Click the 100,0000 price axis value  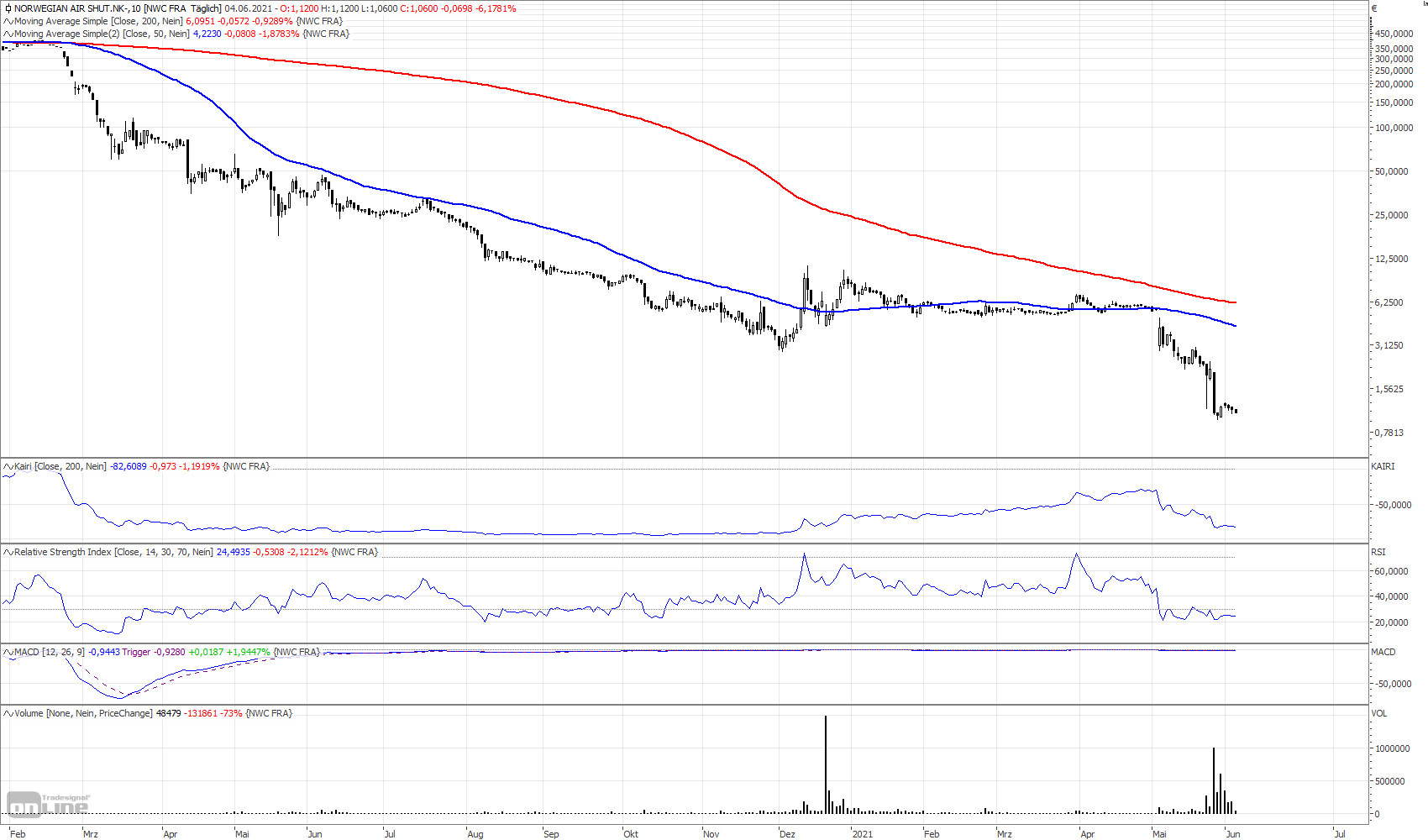(1394, 128)
